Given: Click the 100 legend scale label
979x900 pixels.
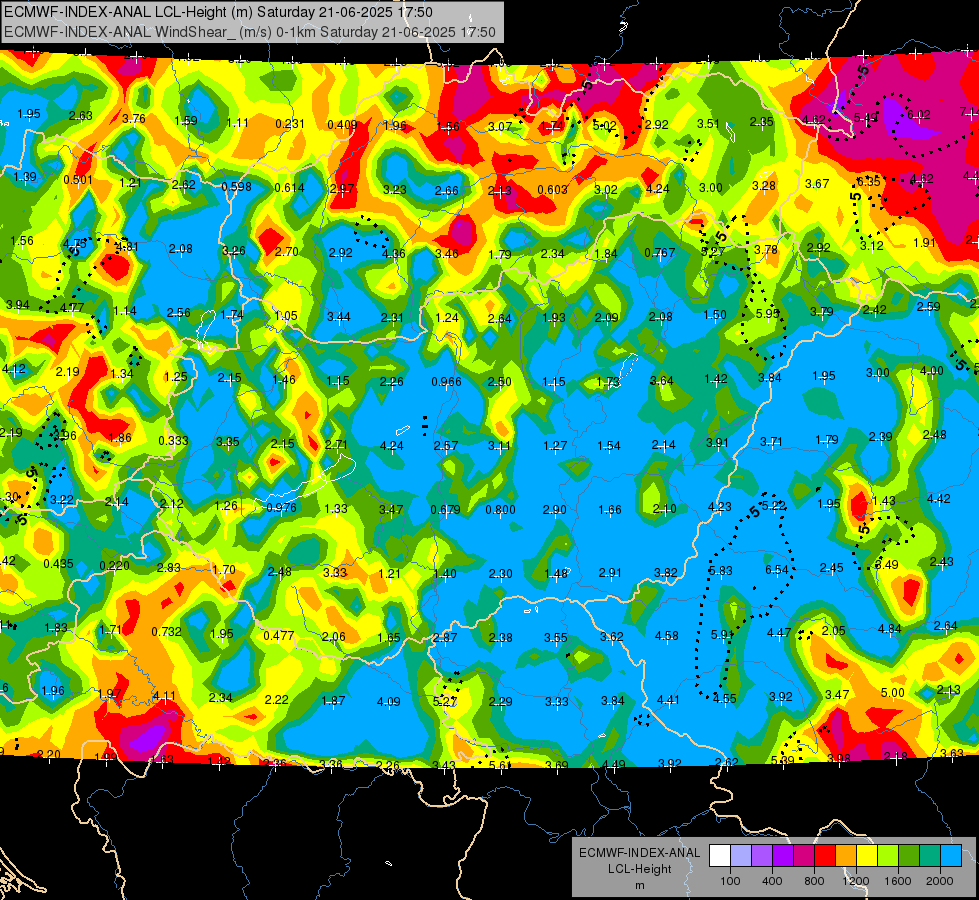Looking at the screenshot, I should 730,881.
